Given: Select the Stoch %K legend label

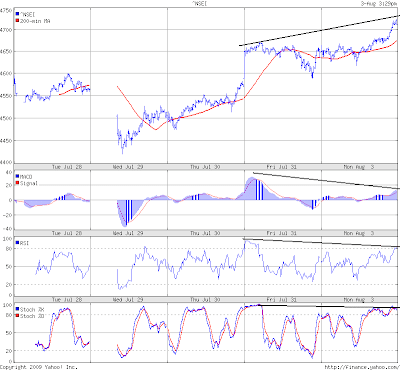Looking at the screenshot, I should [x=32, y=309].
